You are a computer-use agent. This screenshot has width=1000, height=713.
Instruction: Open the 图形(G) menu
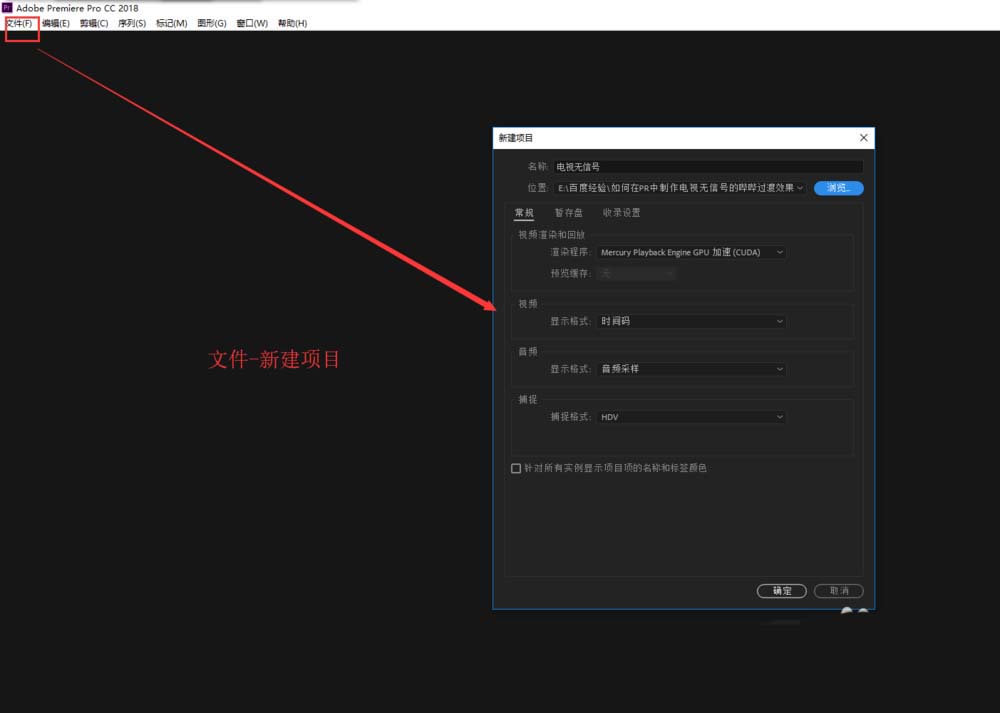(211, 23)
